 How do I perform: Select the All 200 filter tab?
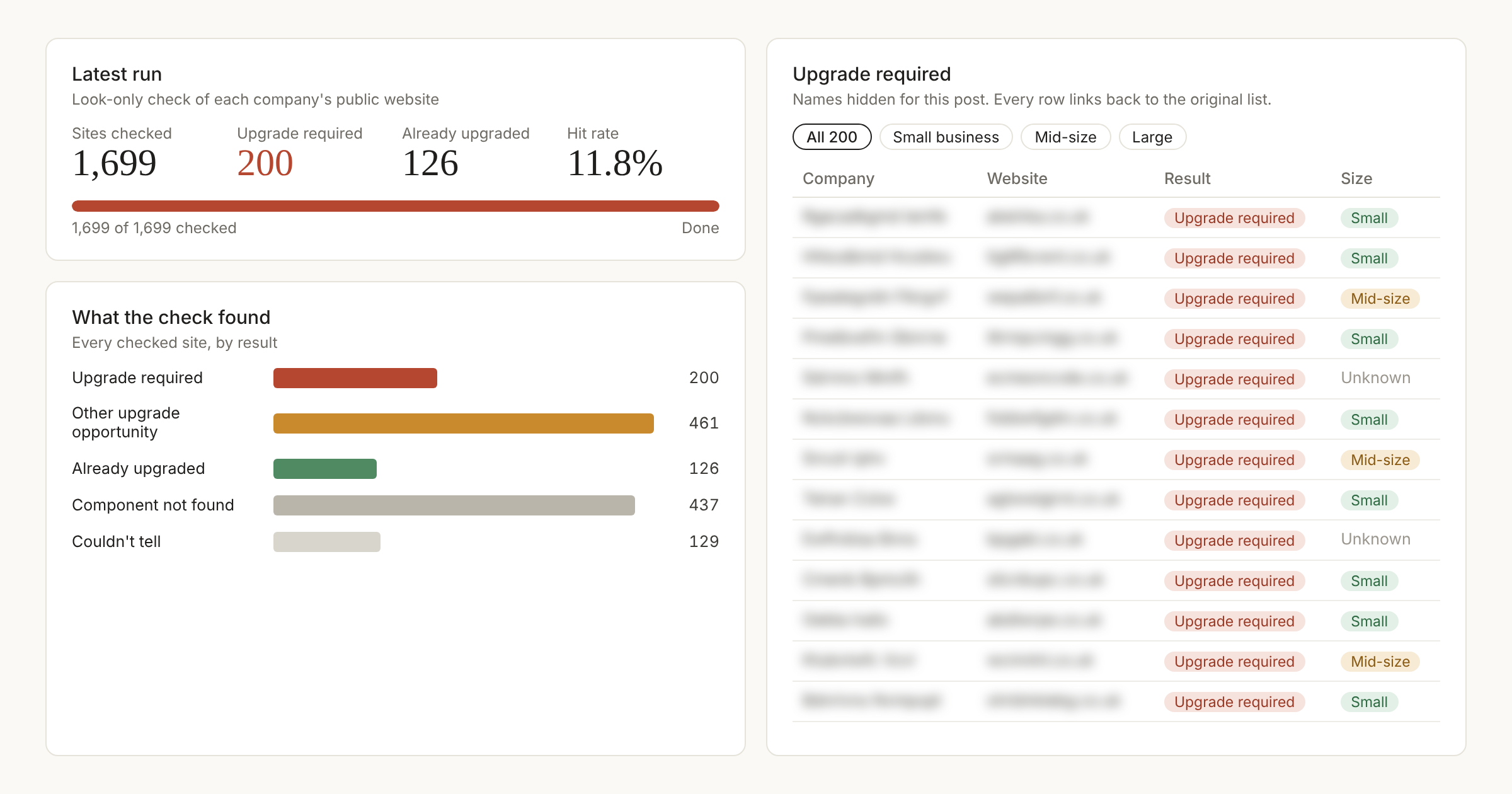[x=832, y=137]
